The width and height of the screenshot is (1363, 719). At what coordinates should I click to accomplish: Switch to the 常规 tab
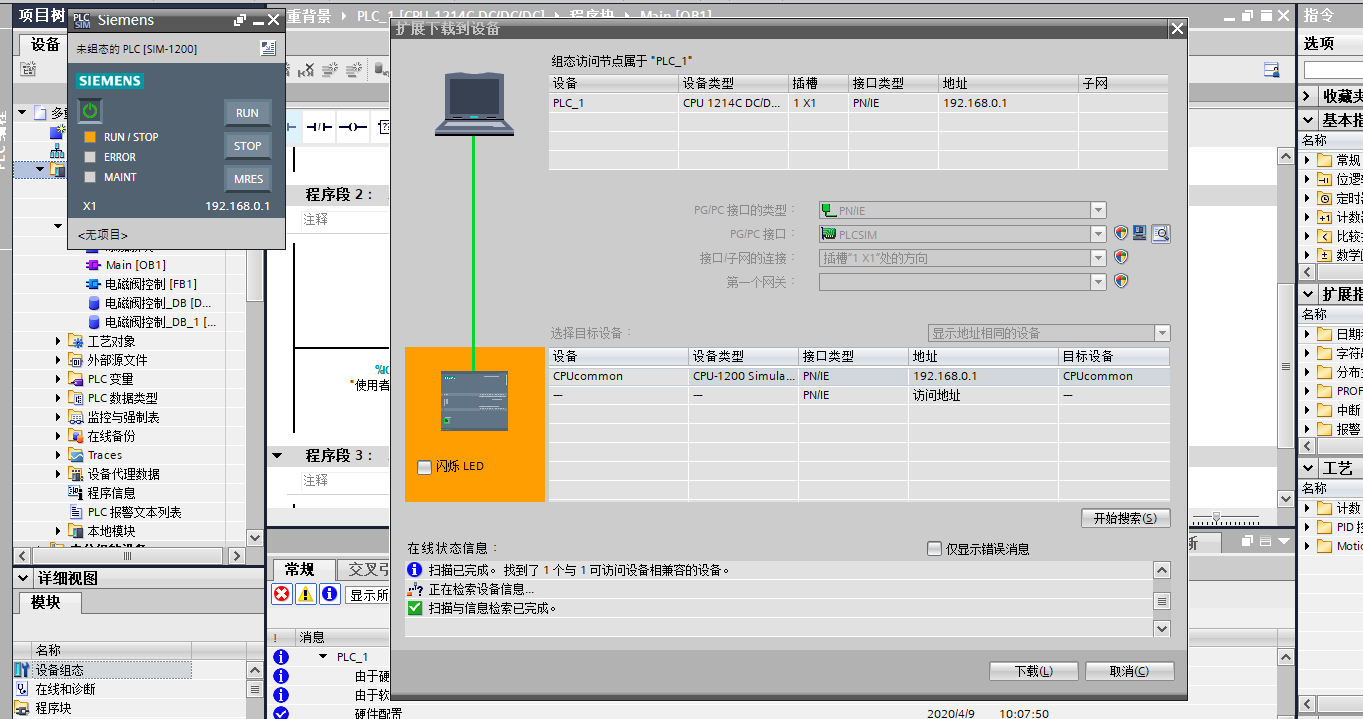click(x=299, y=570)
